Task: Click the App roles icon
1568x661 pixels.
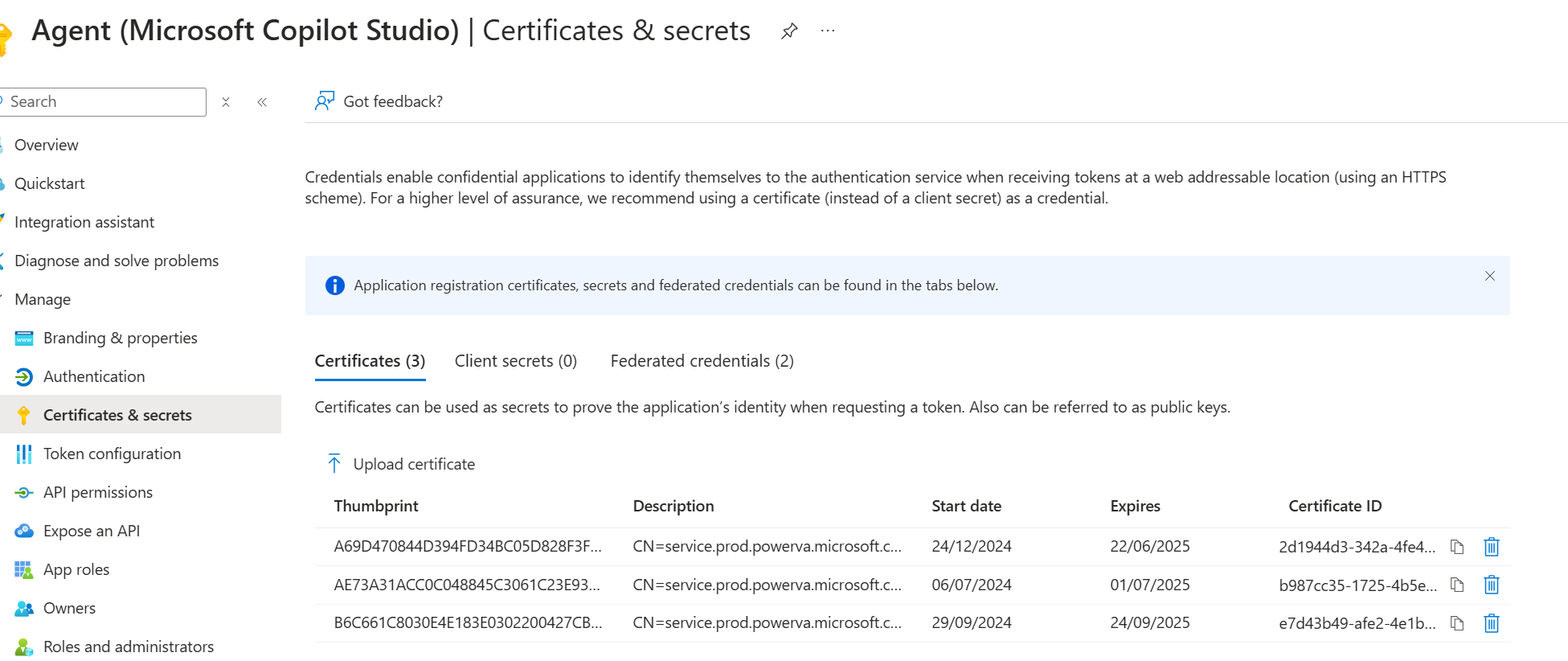Action: click(24, 570)
